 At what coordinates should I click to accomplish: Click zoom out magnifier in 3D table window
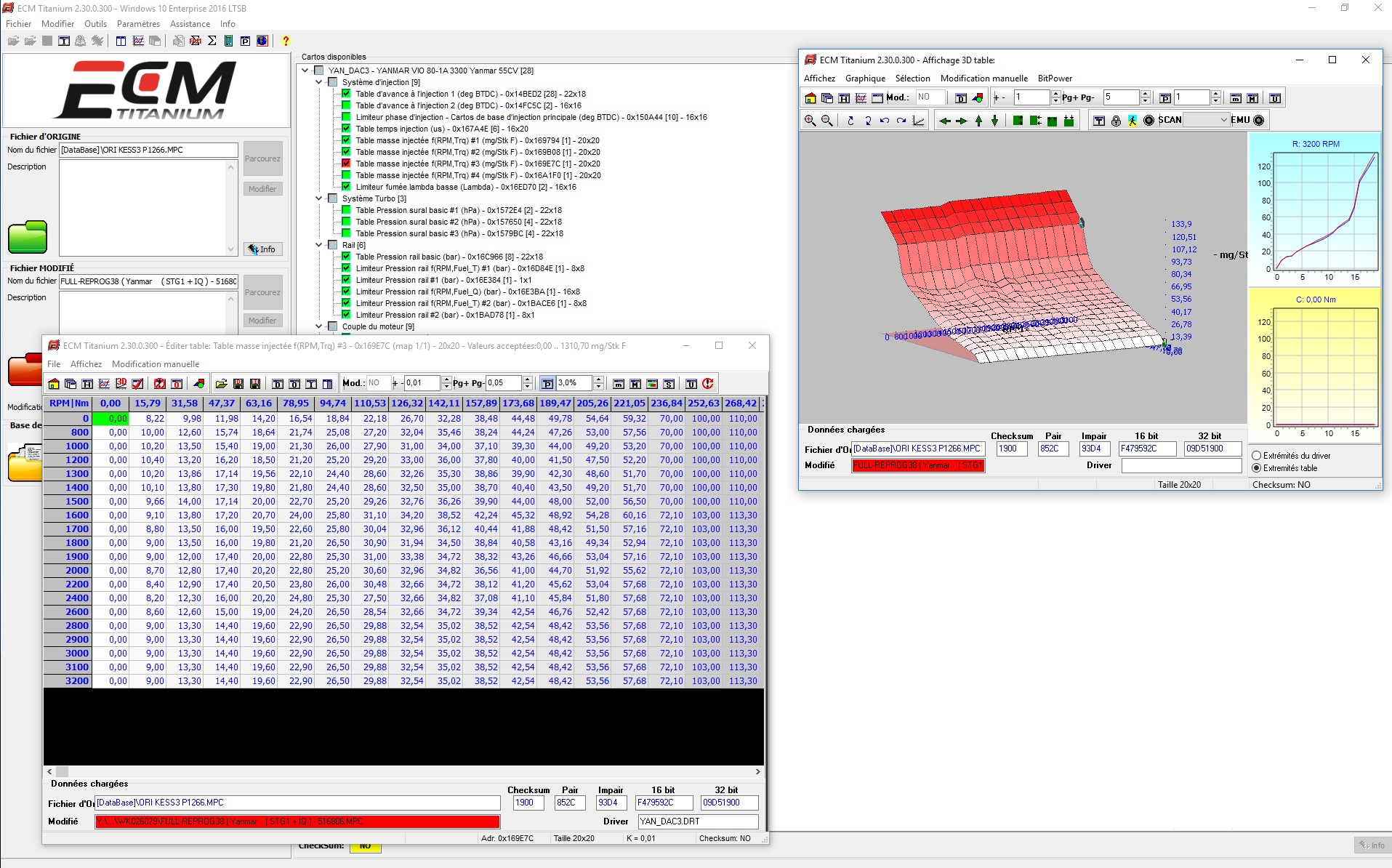(826, 120)
